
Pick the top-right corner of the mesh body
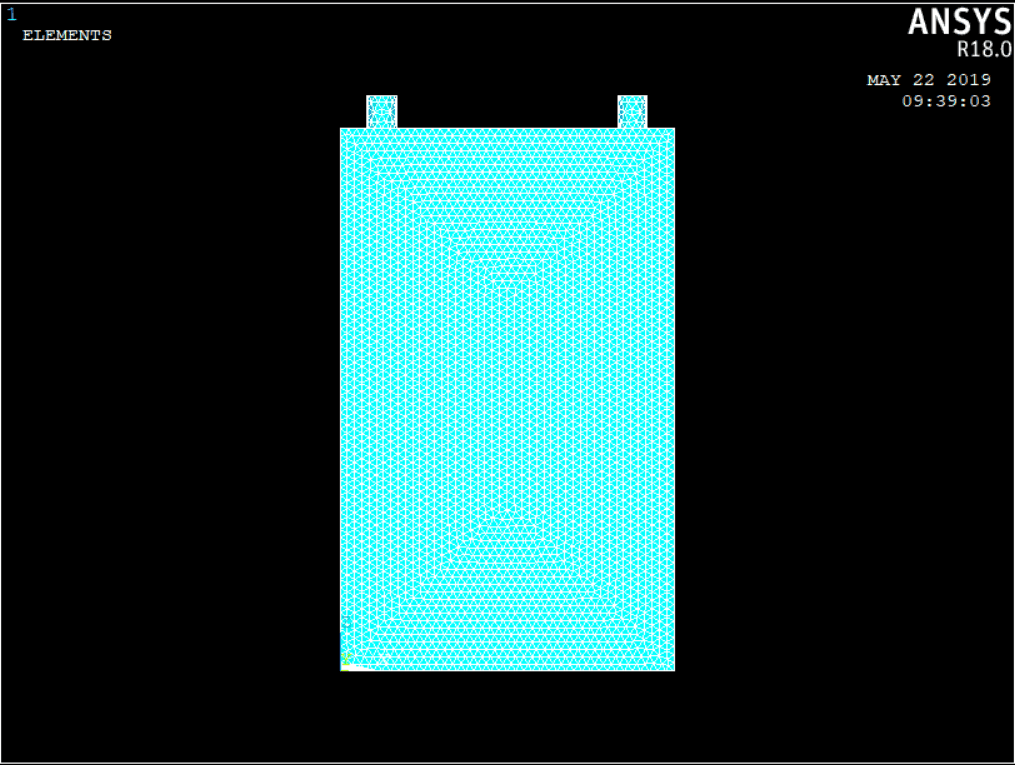coord(673,129)
